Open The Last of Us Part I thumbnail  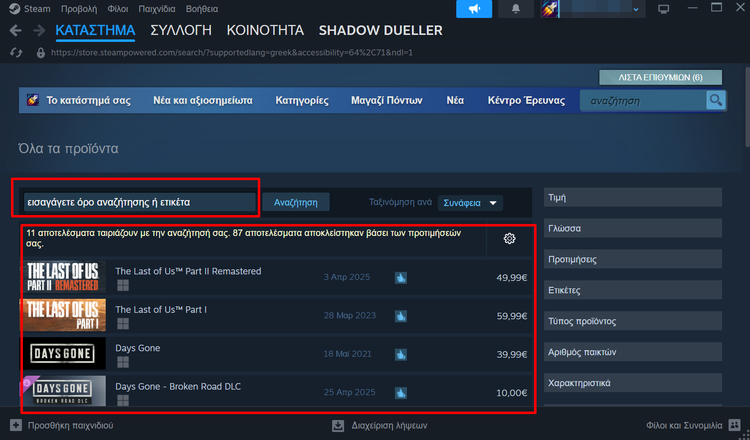tap(63, 315)
